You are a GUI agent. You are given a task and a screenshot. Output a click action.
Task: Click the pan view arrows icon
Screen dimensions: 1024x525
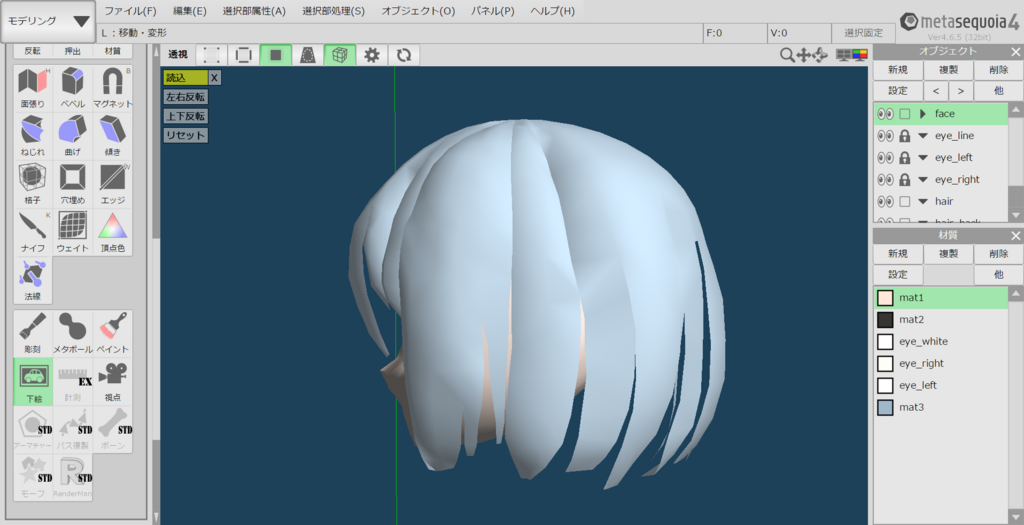coord(804,56)
